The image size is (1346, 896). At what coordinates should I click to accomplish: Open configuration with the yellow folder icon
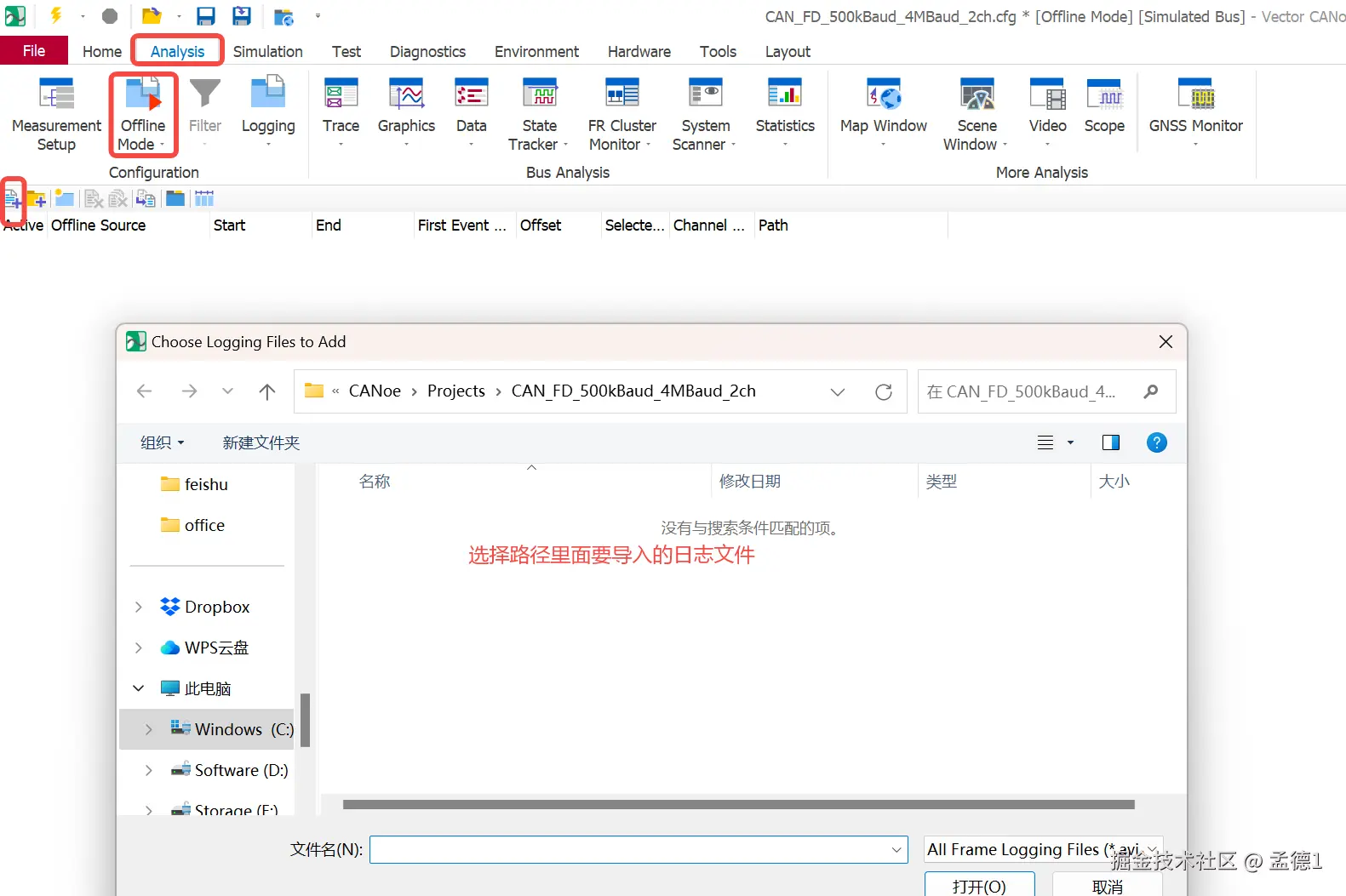(x=152, y=15)
